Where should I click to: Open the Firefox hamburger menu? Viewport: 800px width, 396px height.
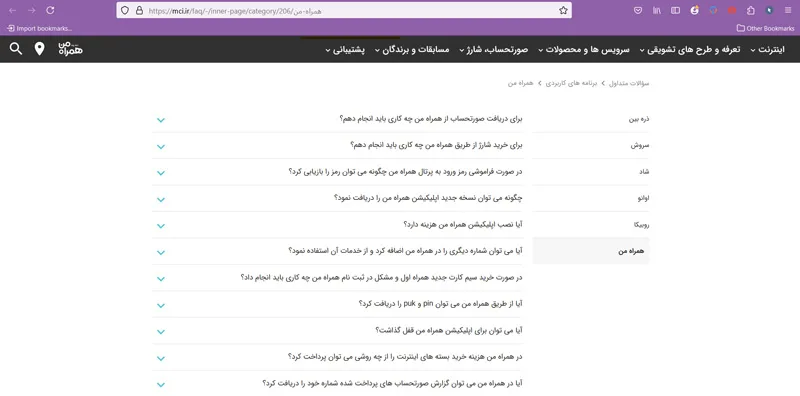click(788, 10)
